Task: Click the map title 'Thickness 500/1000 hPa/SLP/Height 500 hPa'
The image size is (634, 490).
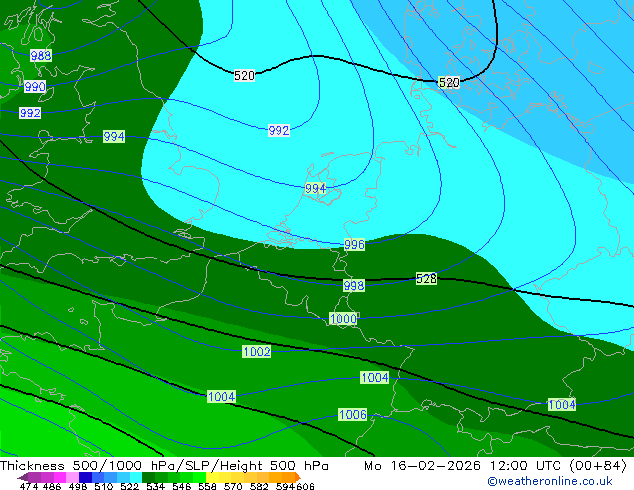Action: [x=164, y=466]
